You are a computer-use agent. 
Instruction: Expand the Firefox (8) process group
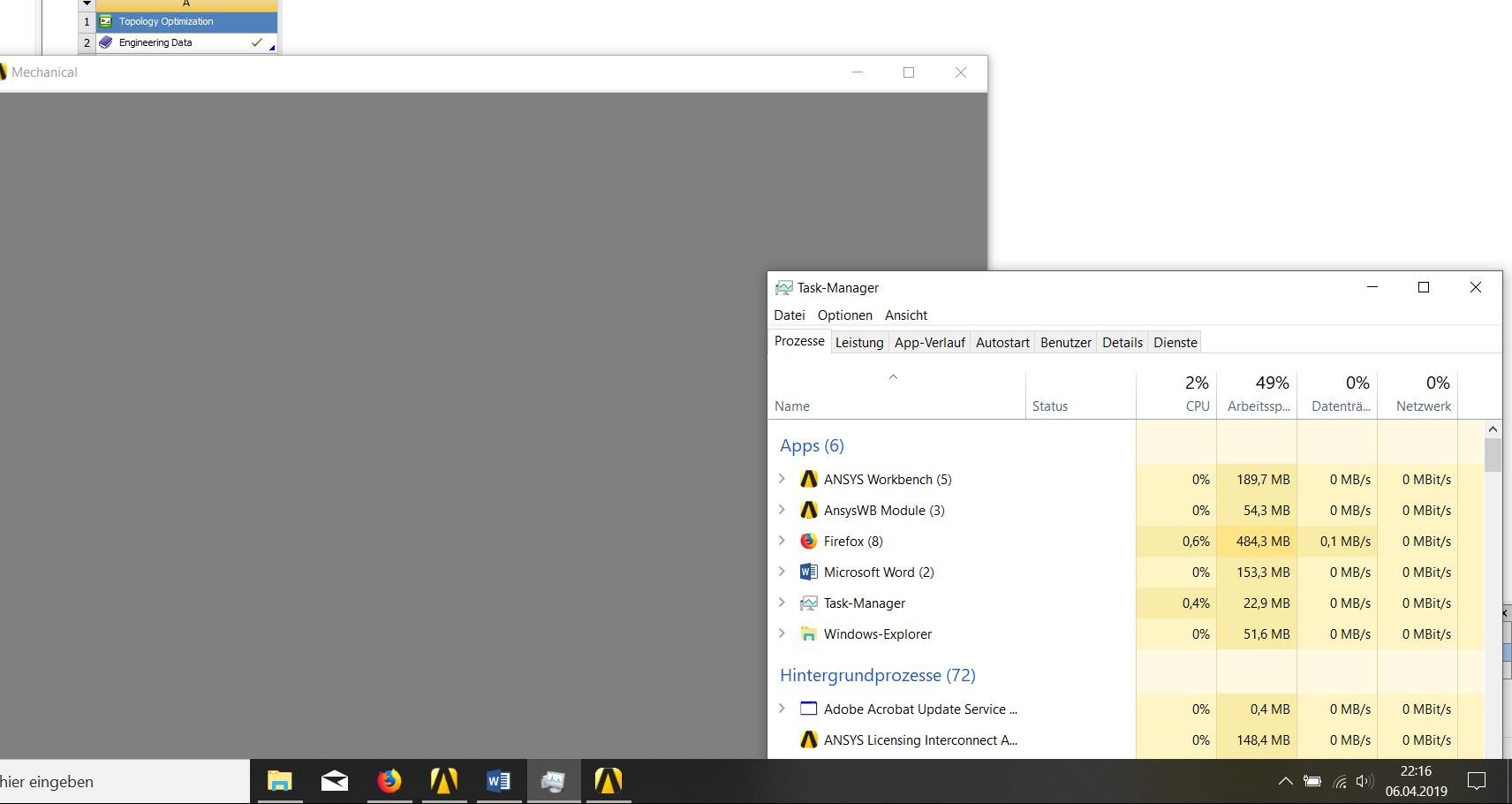point(782,541)
